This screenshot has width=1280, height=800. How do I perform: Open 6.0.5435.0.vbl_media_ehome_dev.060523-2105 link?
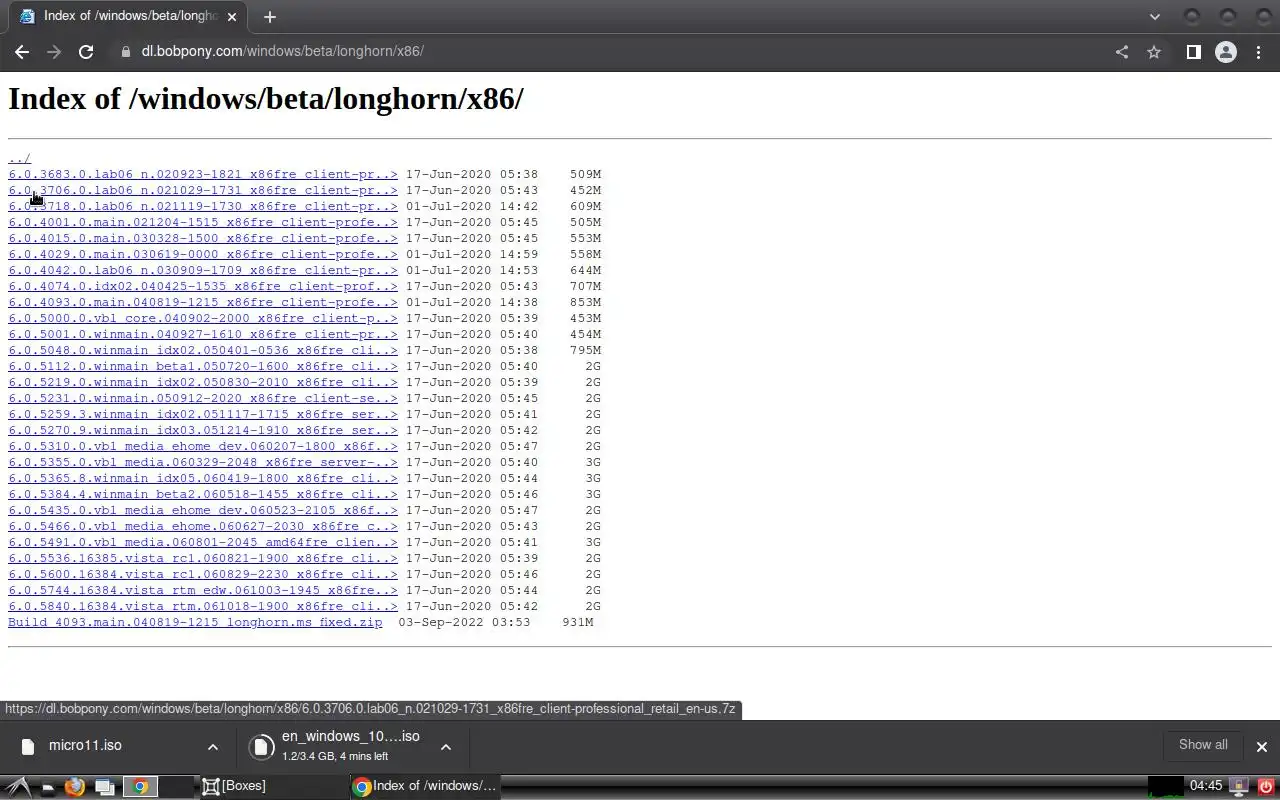tap(203, 510)
